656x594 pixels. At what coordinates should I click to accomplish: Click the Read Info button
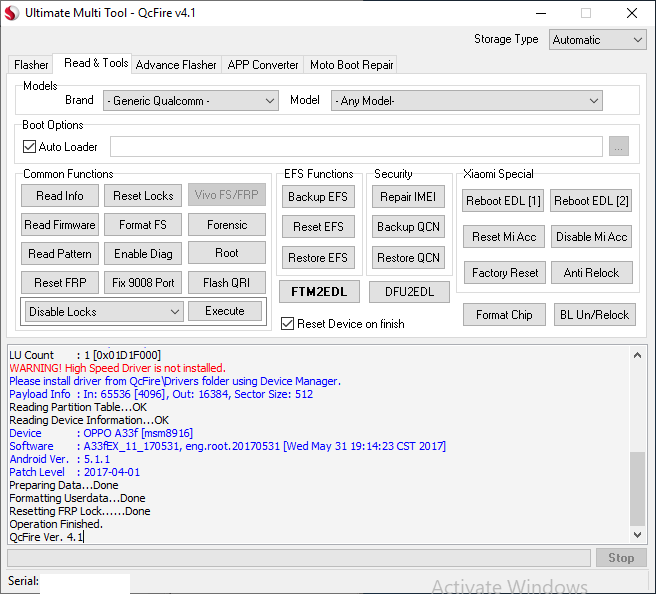[60, 196]
